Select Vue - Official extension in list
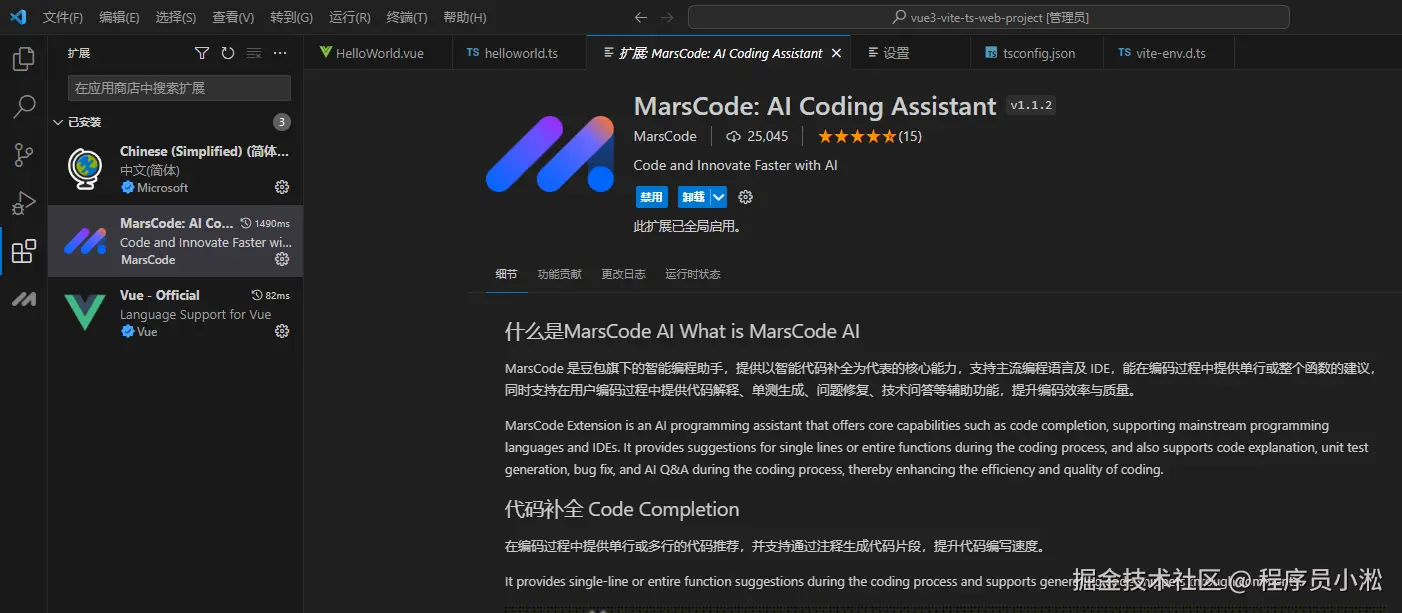1402x613 pixels. click(x=175, y=313)
